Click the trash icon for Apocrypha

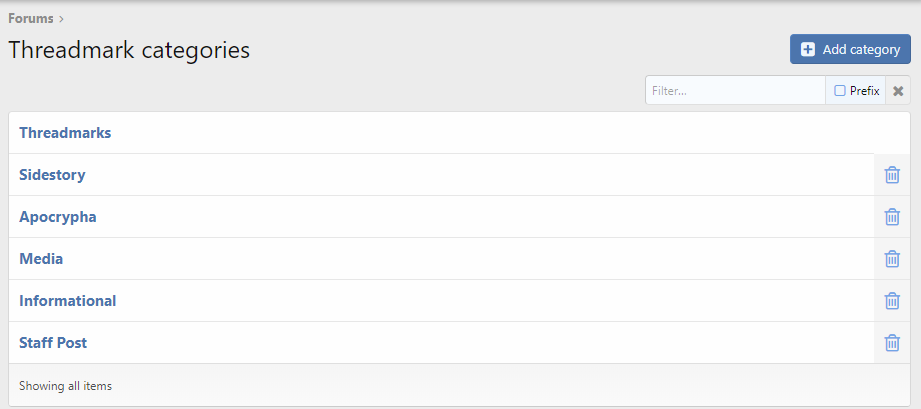[892, 217]
